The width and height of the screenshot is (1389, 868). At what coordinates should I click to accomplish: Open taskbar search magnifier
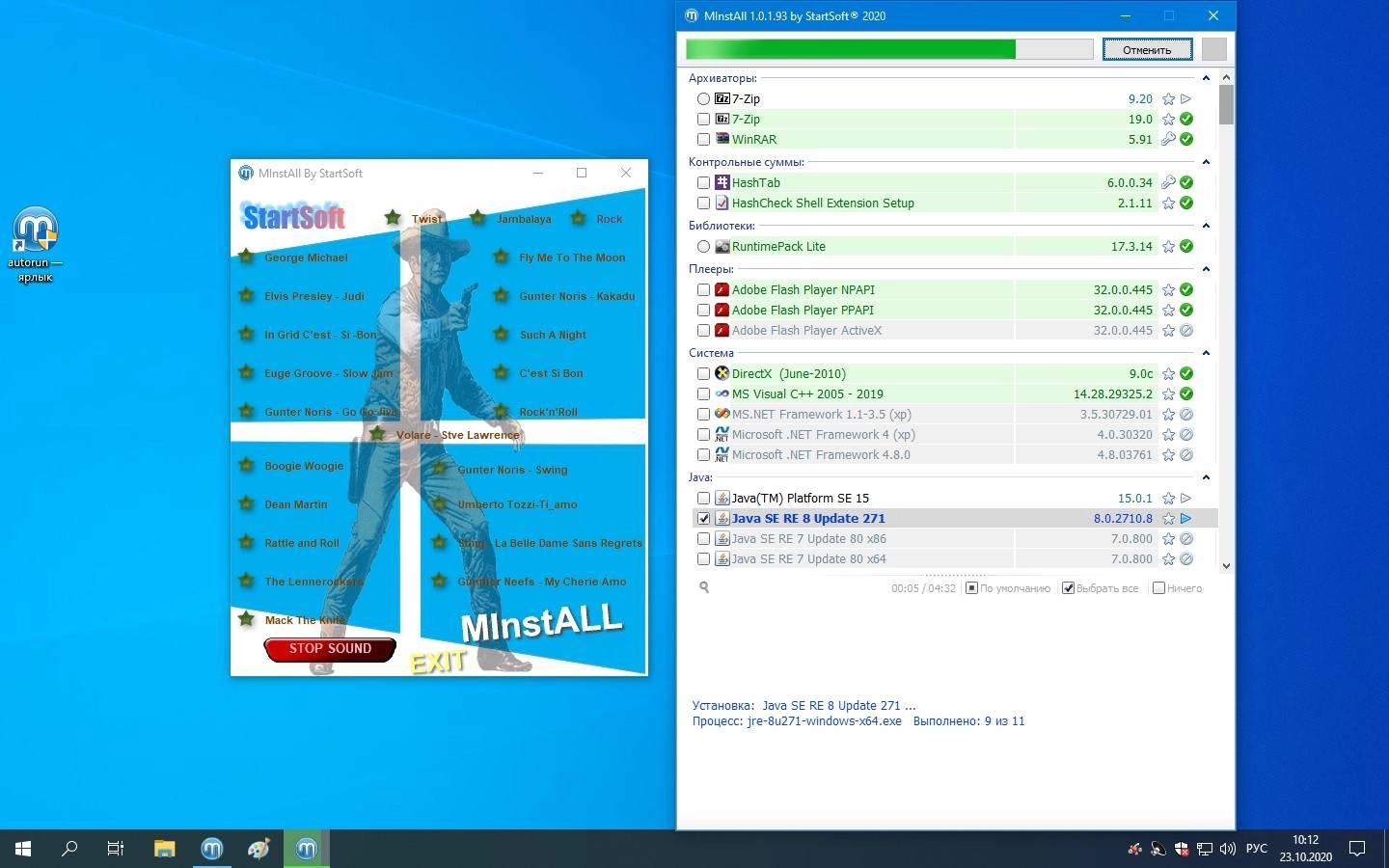(69, 849)
